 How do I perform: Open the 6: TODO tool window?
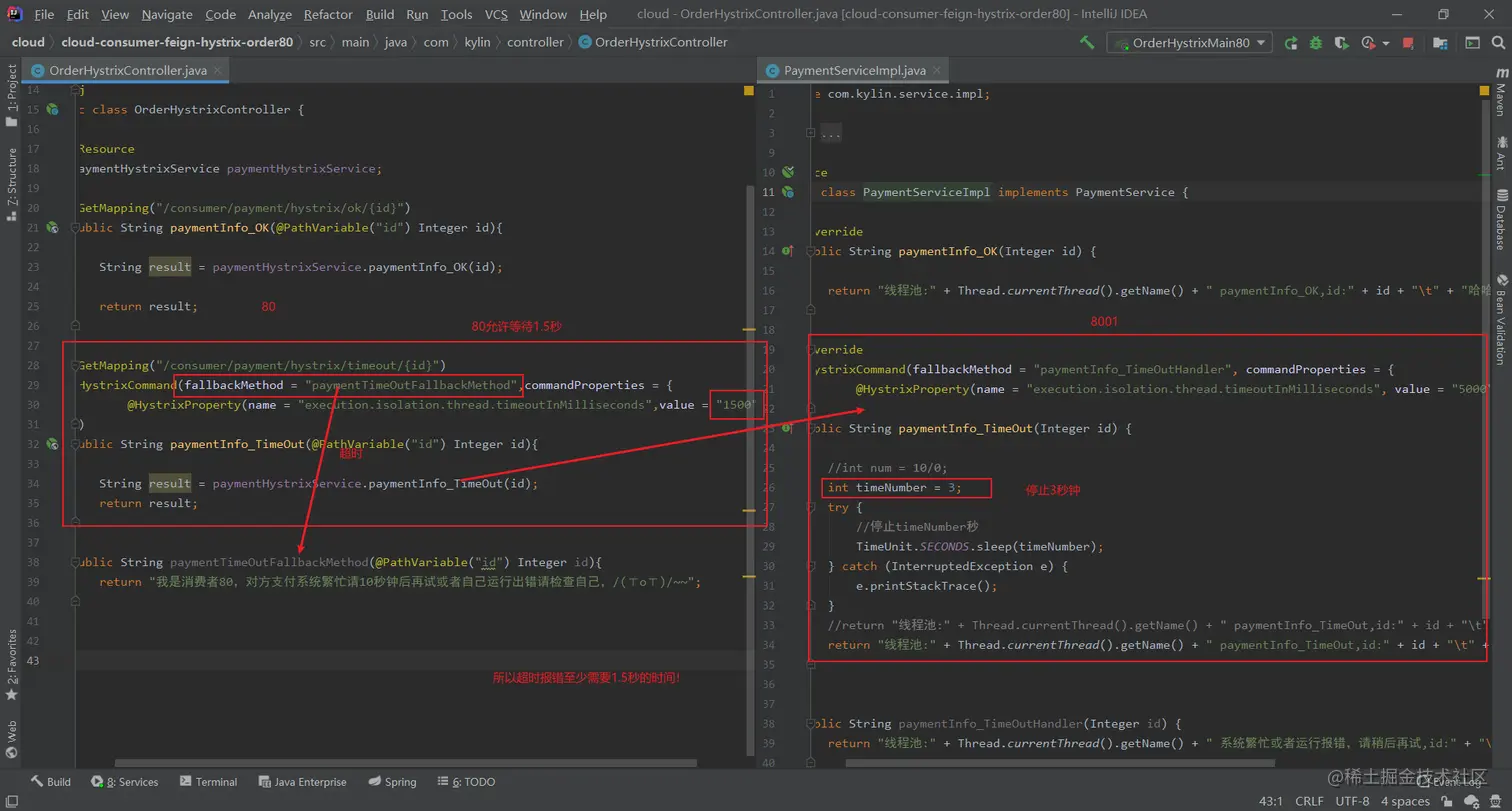tap(466, 782)
